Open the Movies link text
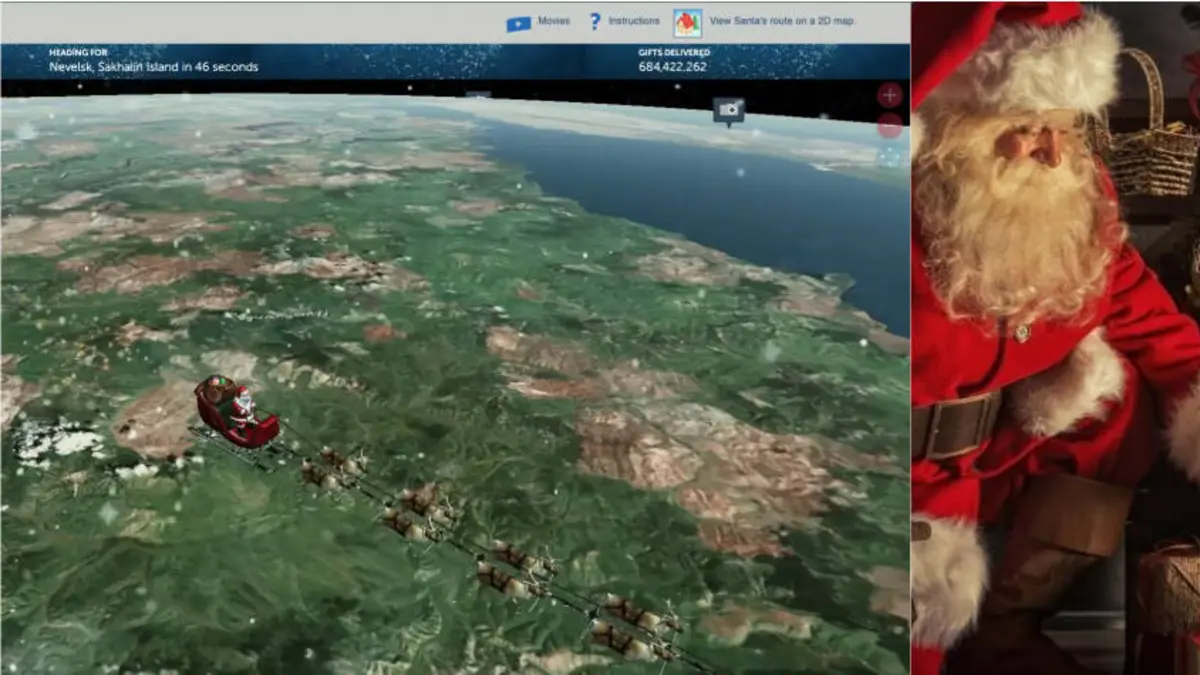The image size is (1200, 675). [x=554, y=21]
